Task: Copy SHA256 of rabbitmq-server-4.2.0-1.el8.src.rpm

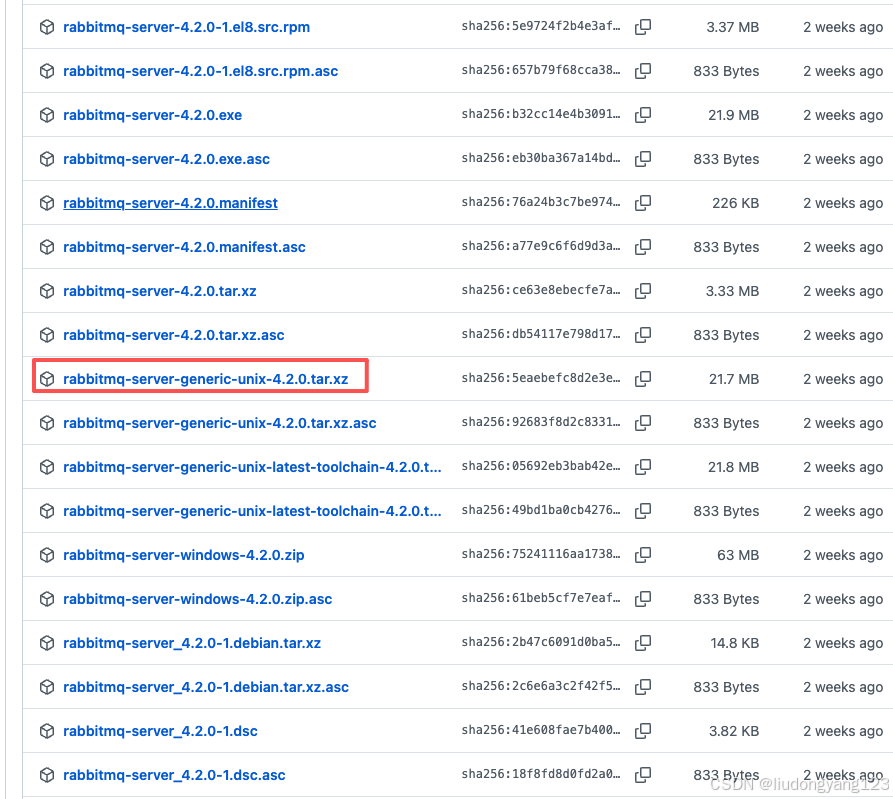Action: coord(643,27)
